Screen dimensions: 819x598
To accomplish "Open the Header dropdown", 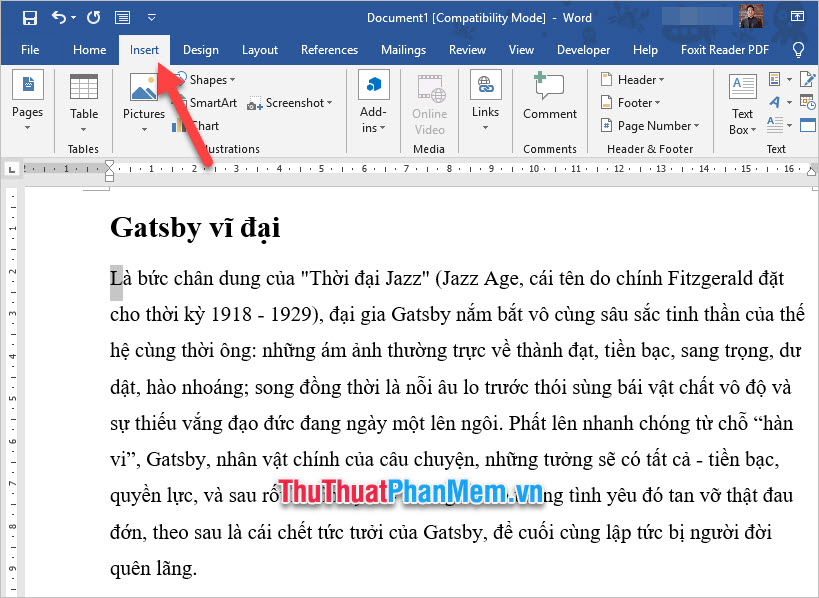I will point(633,79).
